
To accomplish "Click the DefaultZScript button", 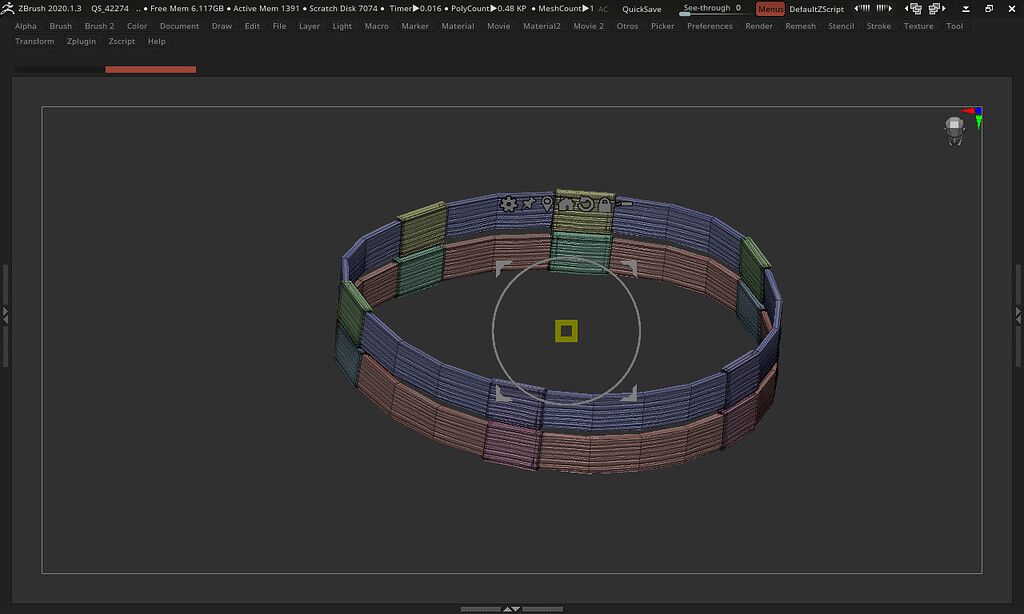I will [x=816, y=9].
